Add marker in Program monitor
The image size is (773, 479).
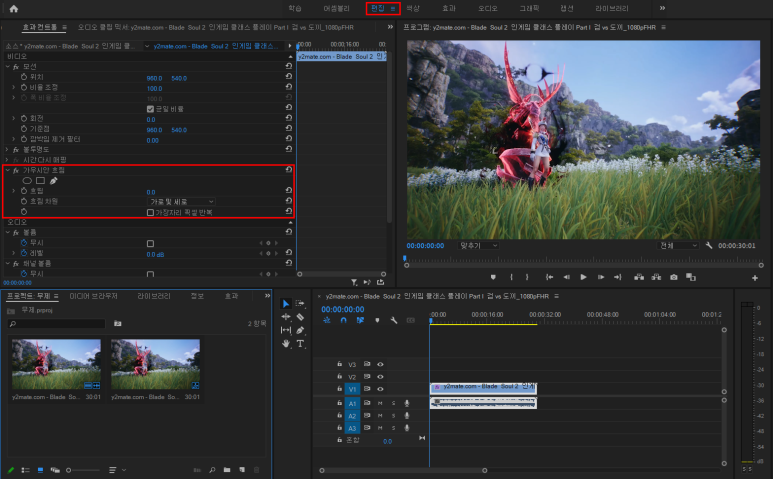pyautogui.click(x=493, y=277)
